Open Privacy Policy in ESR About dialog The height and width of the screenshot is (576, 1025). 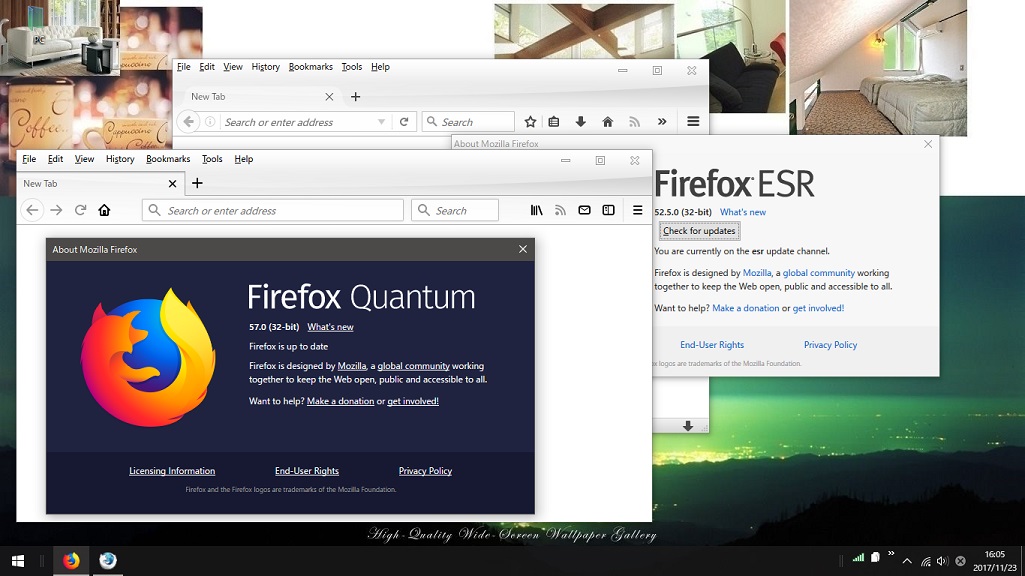click(x=830, y=345)
